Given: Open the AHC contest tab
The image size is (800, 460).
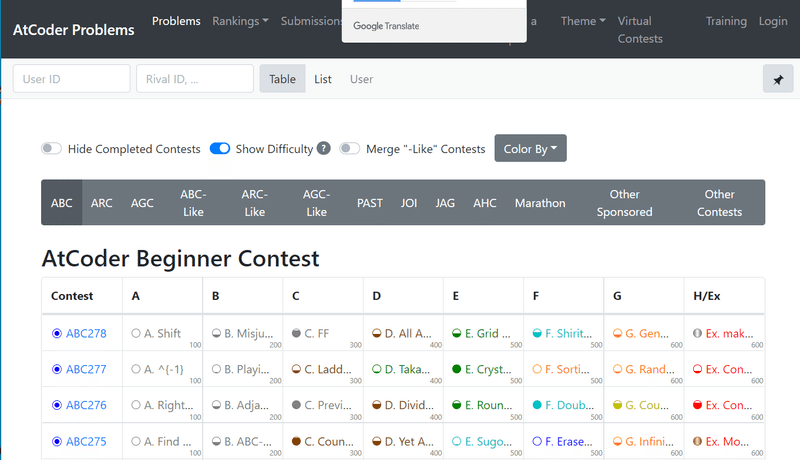Looking at the screenshot, I should point(485,202).
